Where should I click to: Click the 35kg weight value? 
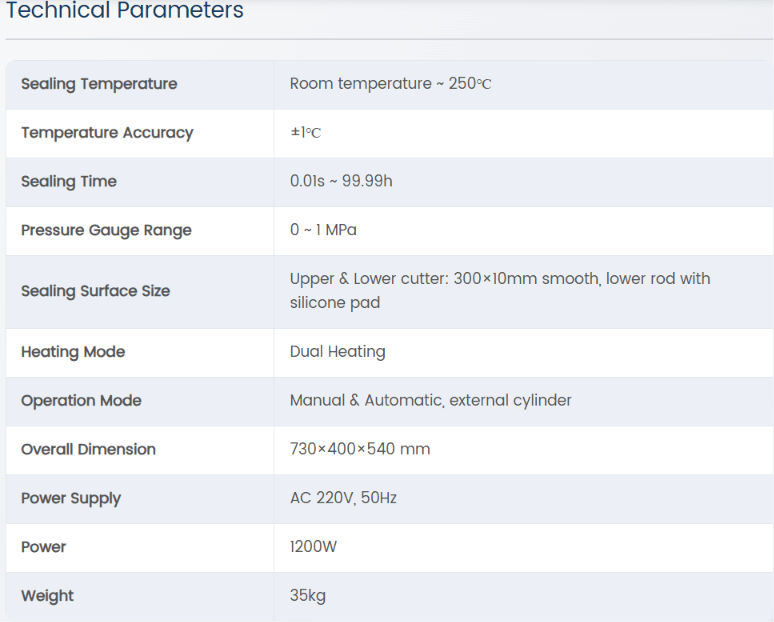[308, 596]
